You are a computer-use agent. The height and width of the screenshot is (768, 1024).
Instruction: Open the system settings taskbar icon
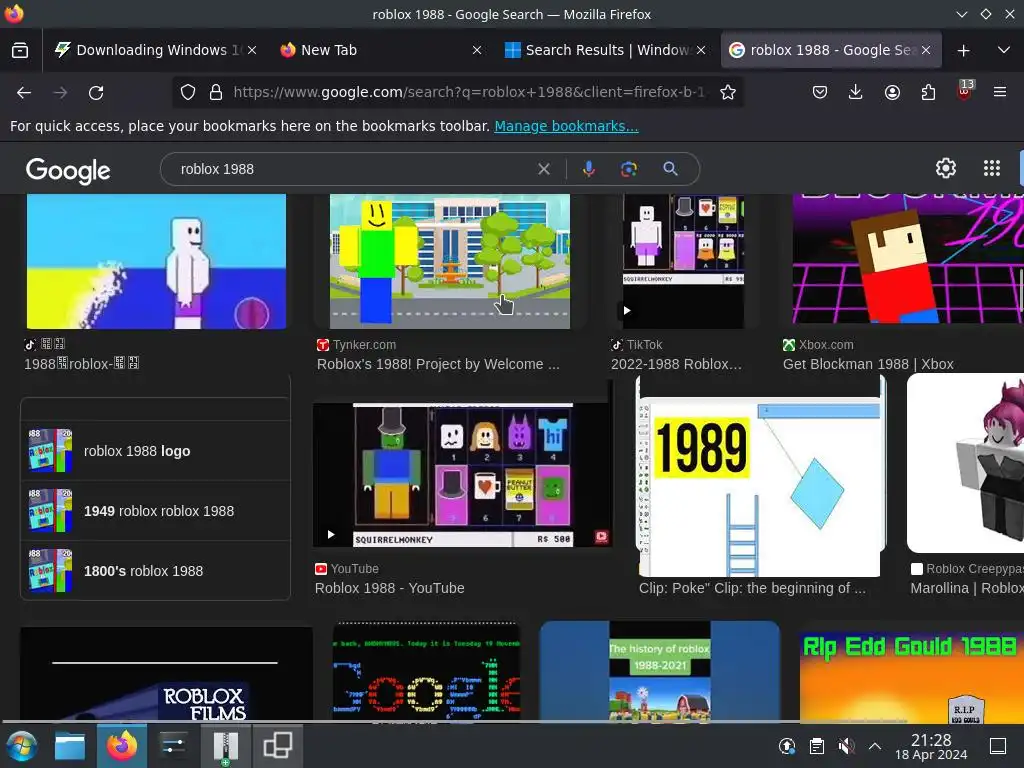coord(174,746)
